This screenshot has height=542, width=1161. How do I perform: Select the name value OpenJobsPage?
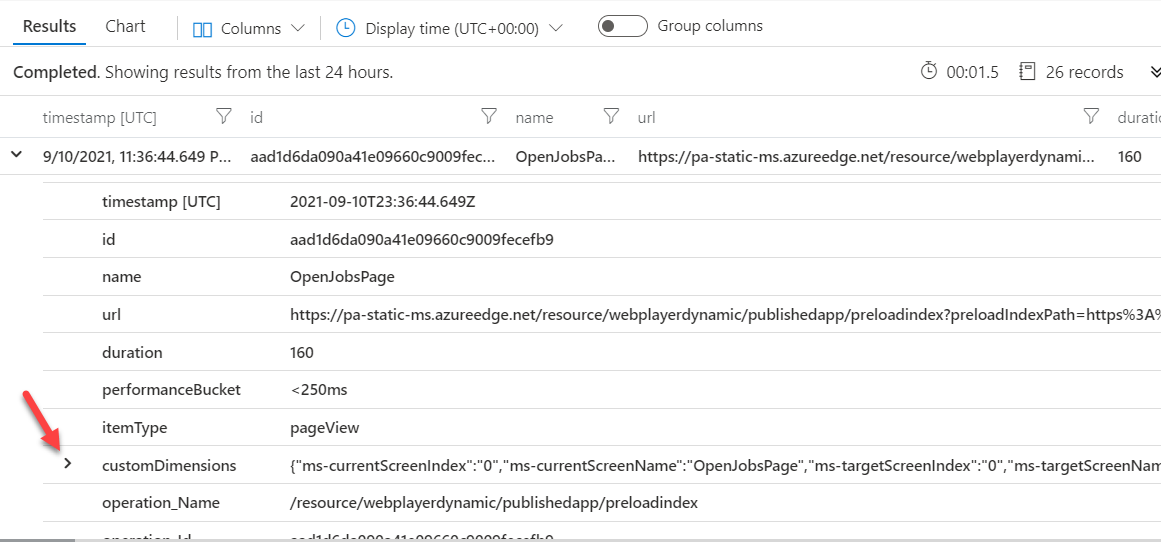[343, 278]
